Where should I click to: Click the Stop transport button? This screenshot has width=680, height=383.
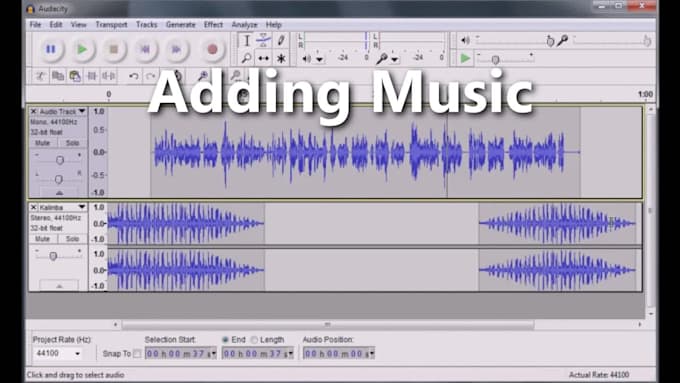pos(113,49)
